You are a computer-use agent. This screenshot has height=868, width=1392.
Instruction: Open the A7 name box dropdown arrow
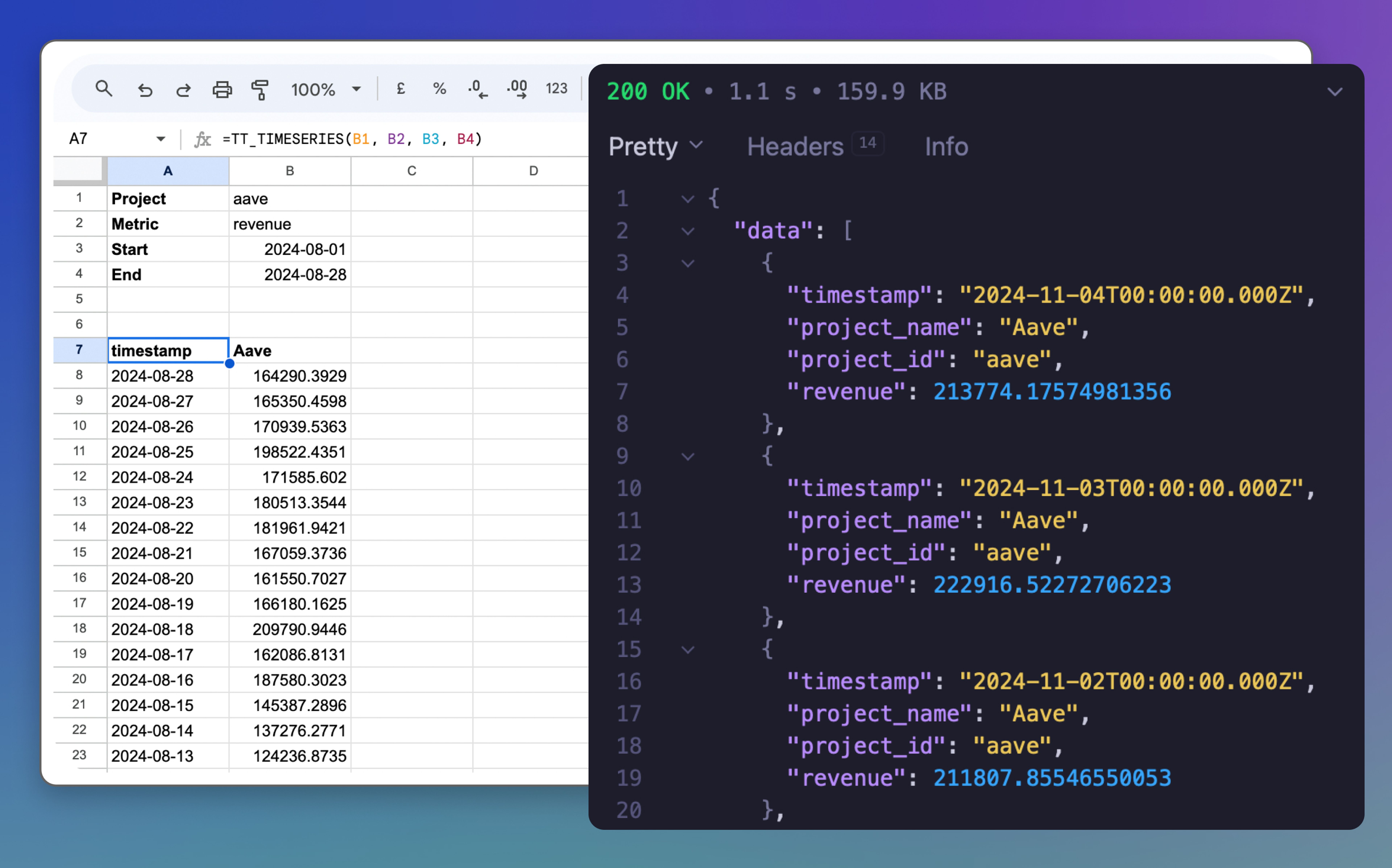coord(161,139)
